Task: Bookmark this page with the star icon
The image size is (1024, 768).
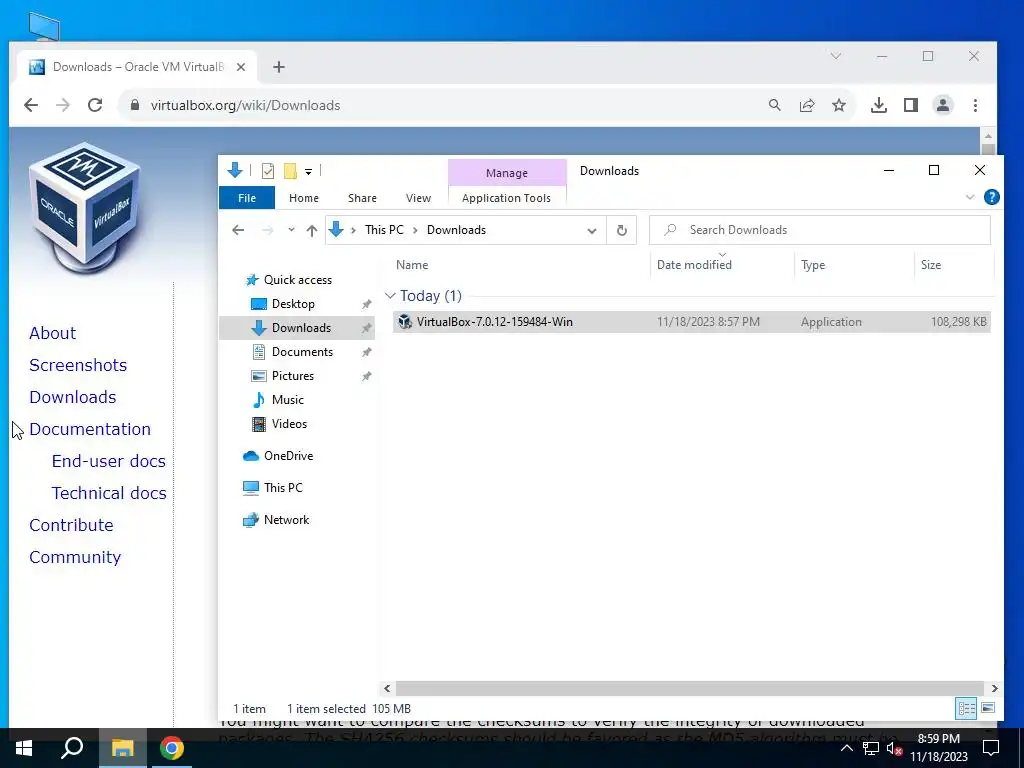Action: click(x=839, y=105)
